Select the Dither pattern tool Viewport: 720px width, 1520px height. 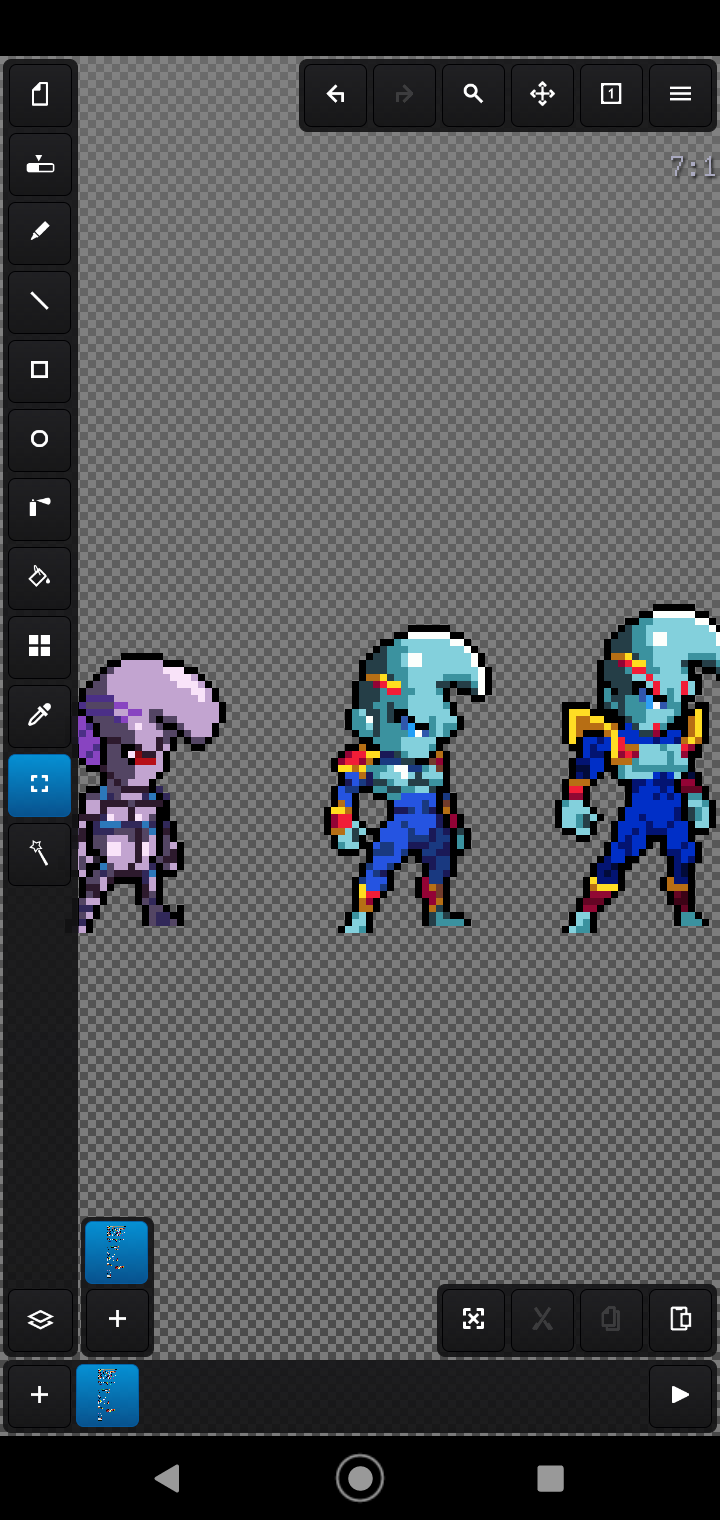[x=40, y=647]
